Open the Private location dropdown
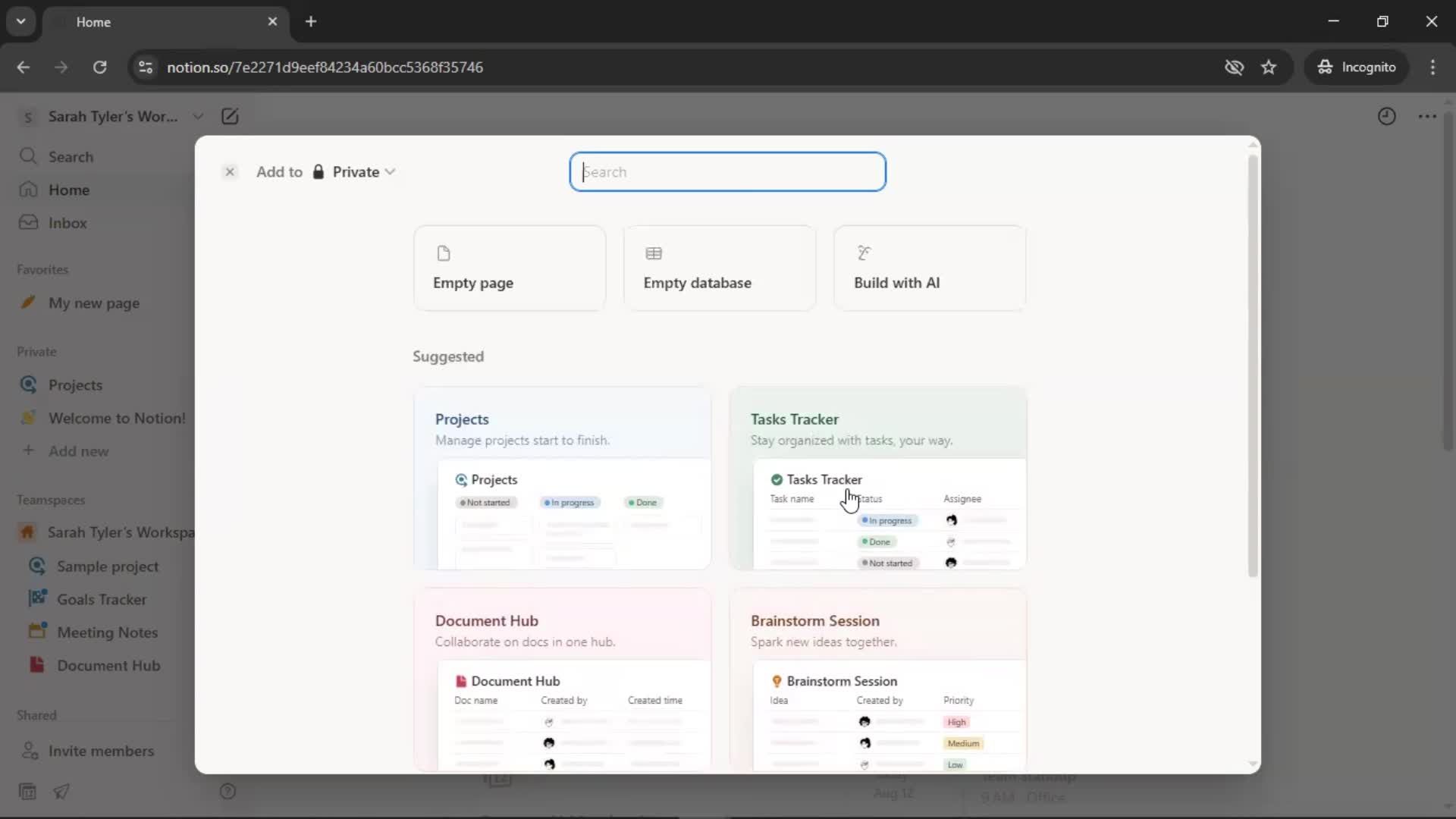 [355, 172]
